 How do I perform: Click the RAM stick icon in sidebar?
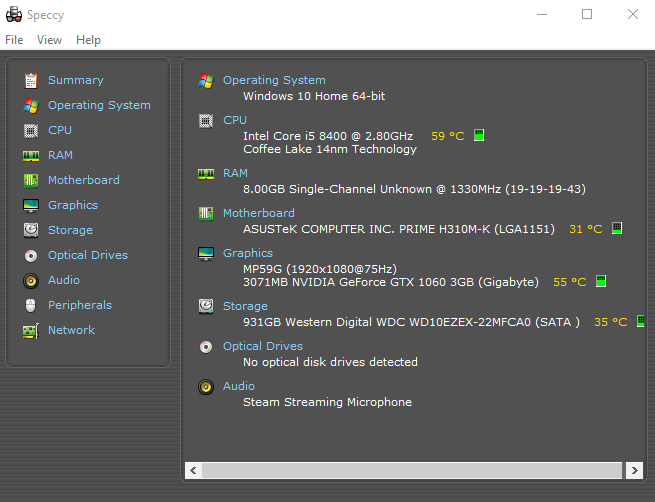(x=30, y=156)
